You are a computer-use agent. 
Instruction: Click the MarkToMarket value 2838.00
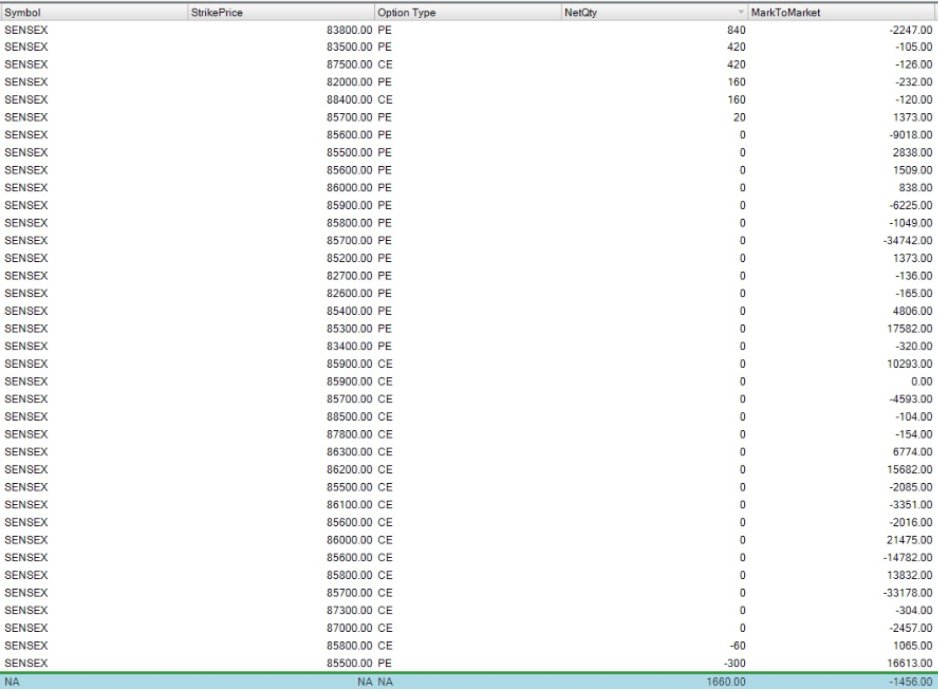(x=912, y=153)
